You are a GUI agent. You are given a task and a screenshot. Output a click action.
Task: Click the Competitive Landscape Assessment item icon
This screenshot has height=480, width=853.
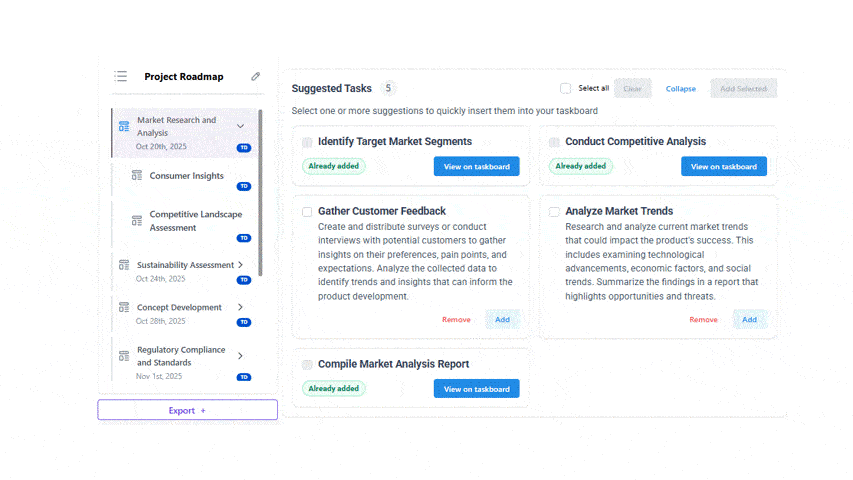coord(137,221)
